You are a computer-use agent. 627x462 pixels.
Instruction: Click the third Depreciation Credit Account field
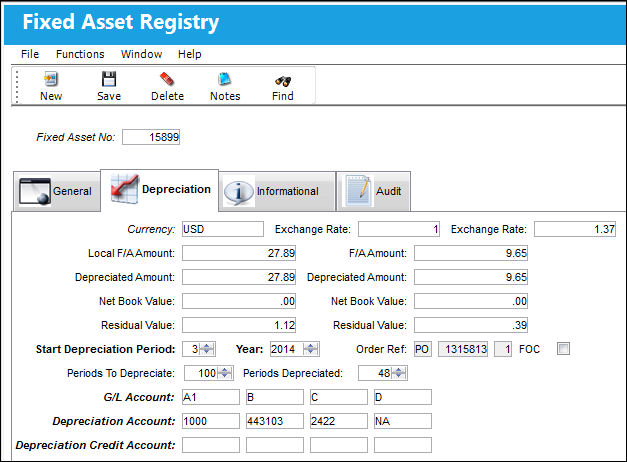(x=339, y=445)
